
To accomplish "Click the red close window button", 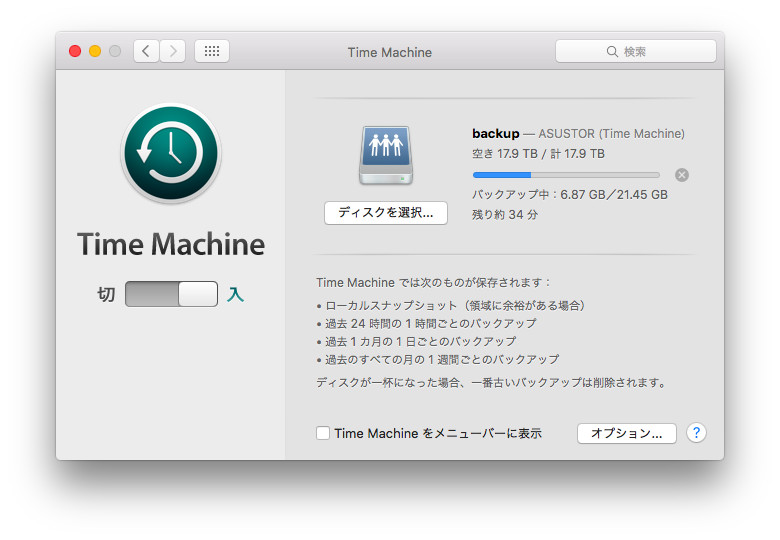I will pos(75,51).
